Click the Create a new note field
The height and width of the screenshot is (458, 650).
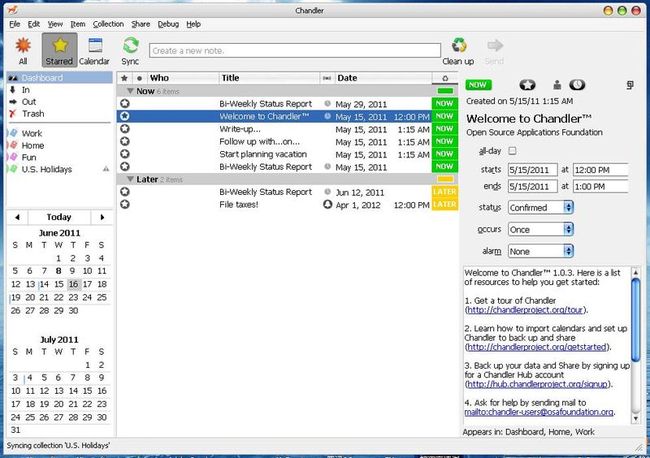(295, 51)
